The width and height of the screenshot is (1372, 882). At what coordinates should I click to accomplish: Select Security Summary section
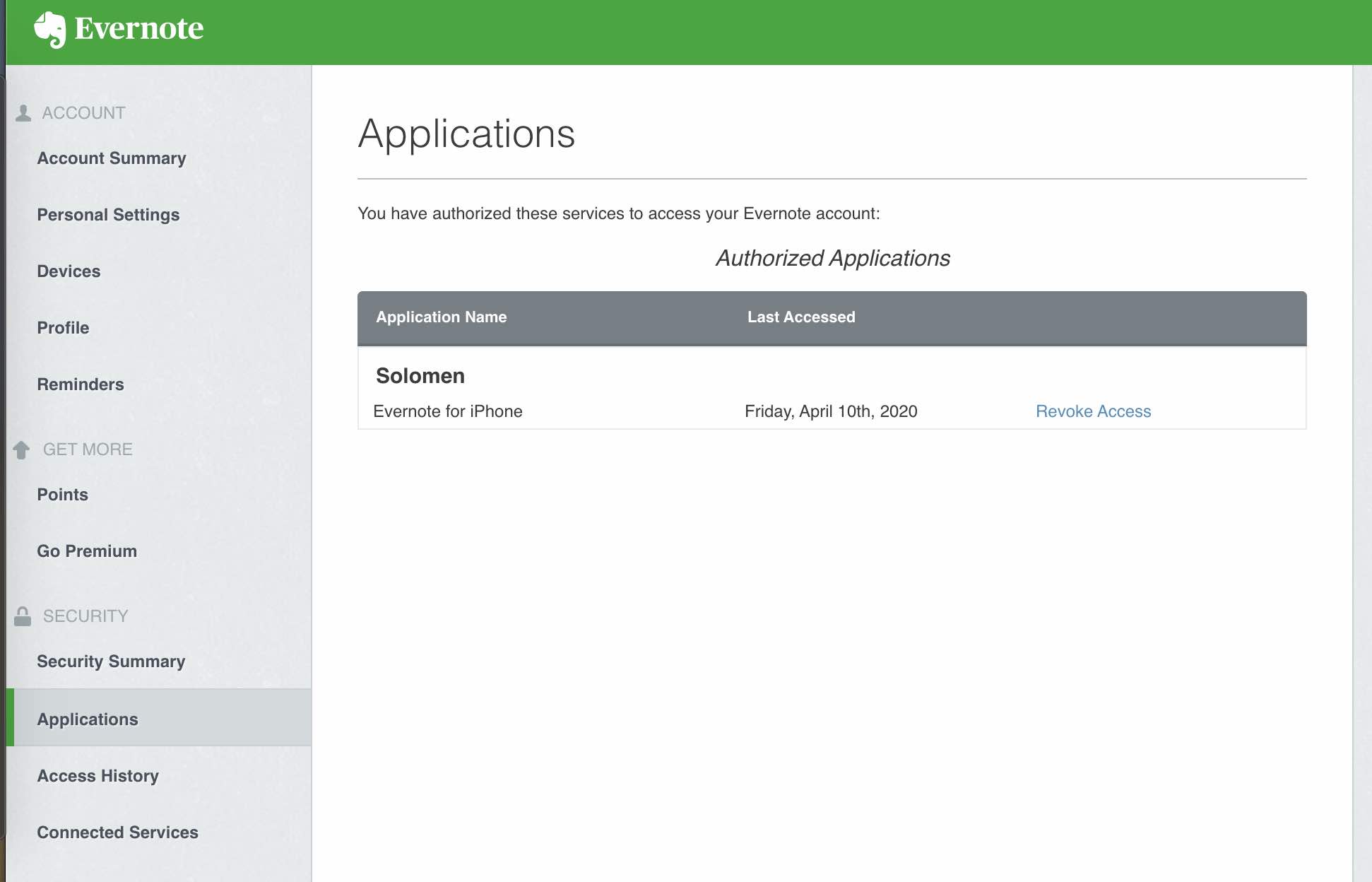(x=111, y=660)
